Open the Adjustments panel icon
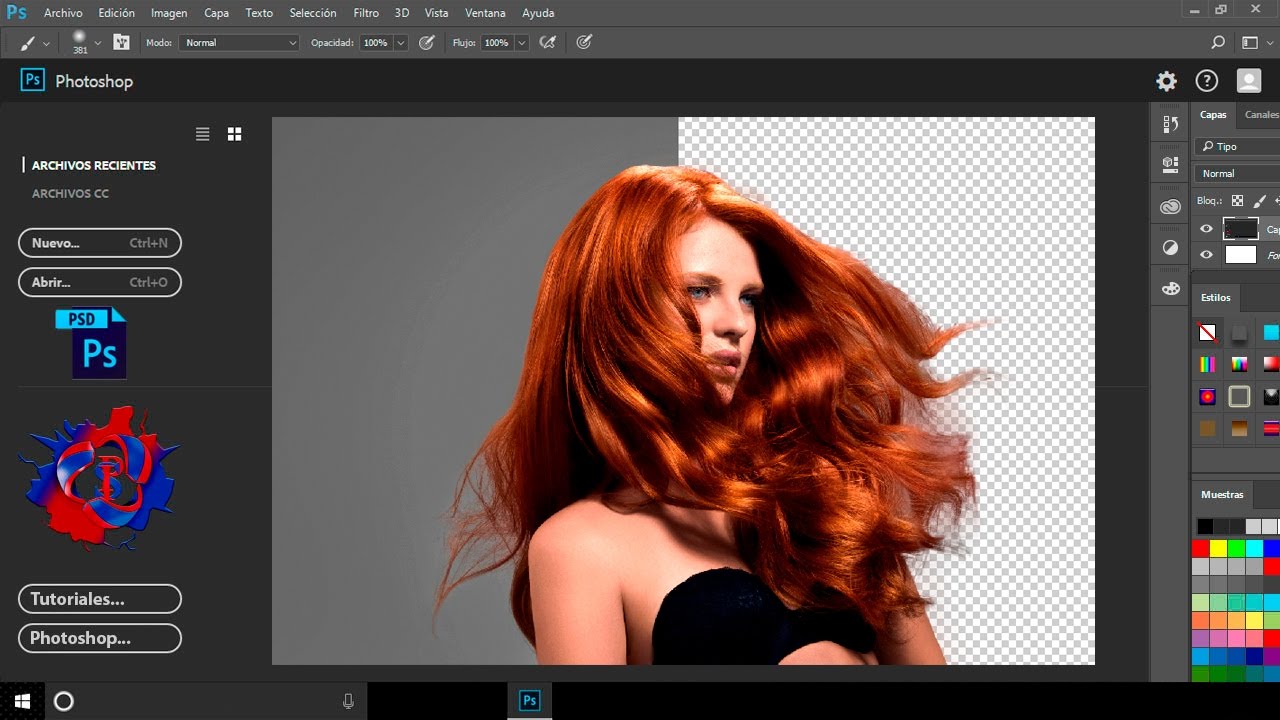Viewport: 1280px width, 720px height. click(x=1170, y=248)
